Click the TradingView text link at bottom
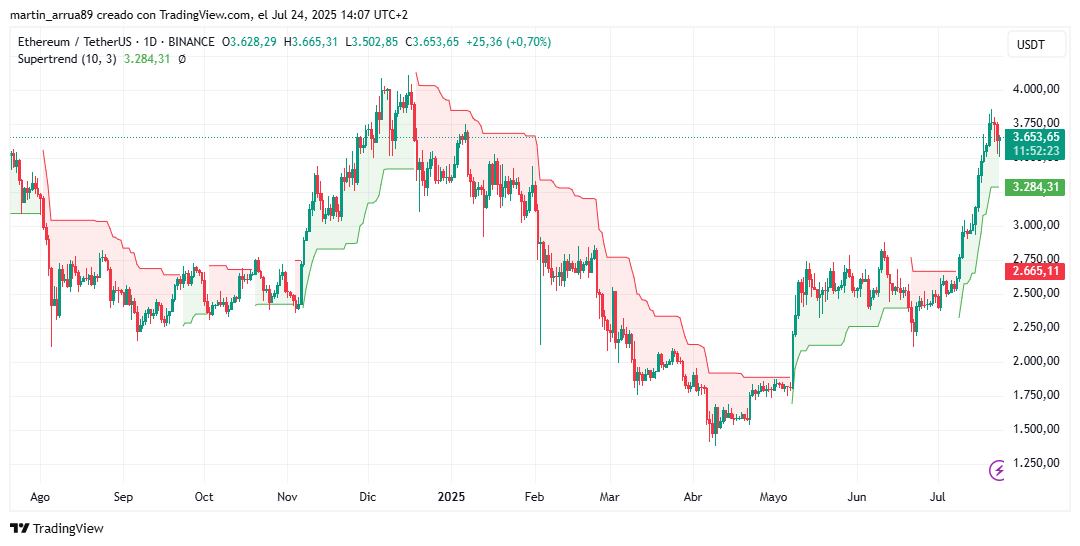Screen dimensions: 1080x546 tap(68, 528)
